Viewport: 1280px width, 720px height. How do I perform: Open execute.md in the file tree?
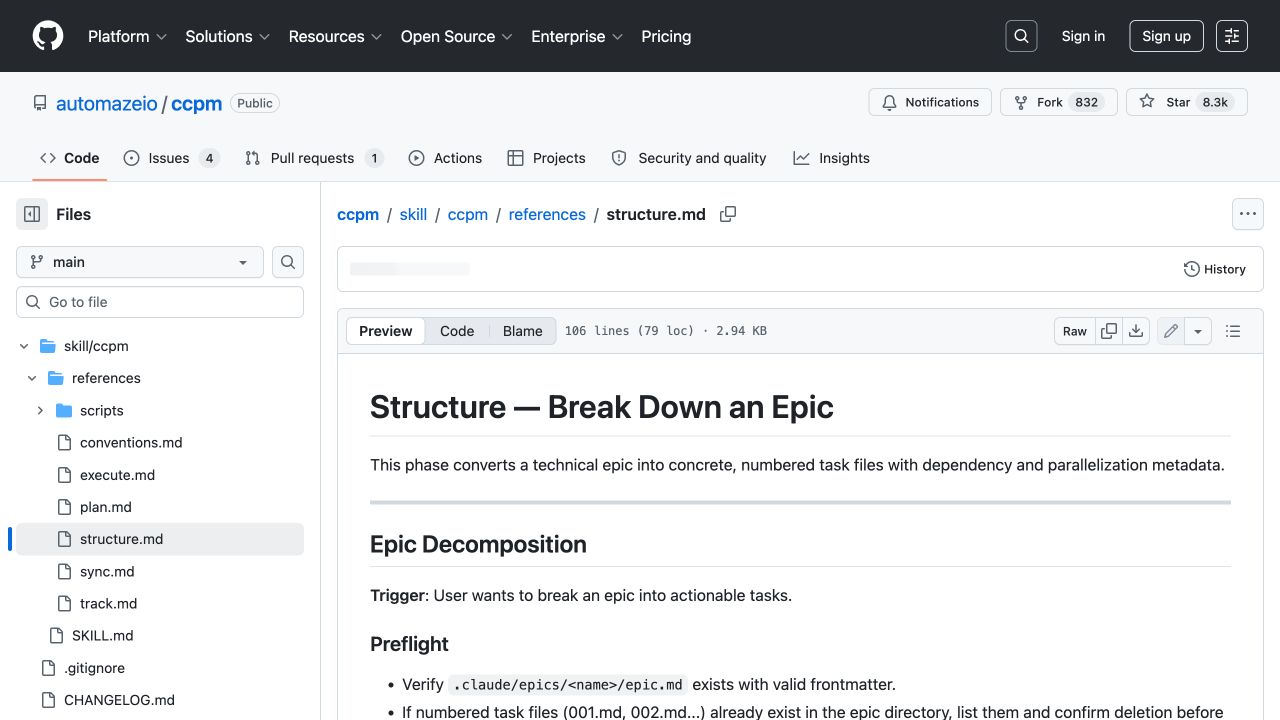click(x=117, y=475)
